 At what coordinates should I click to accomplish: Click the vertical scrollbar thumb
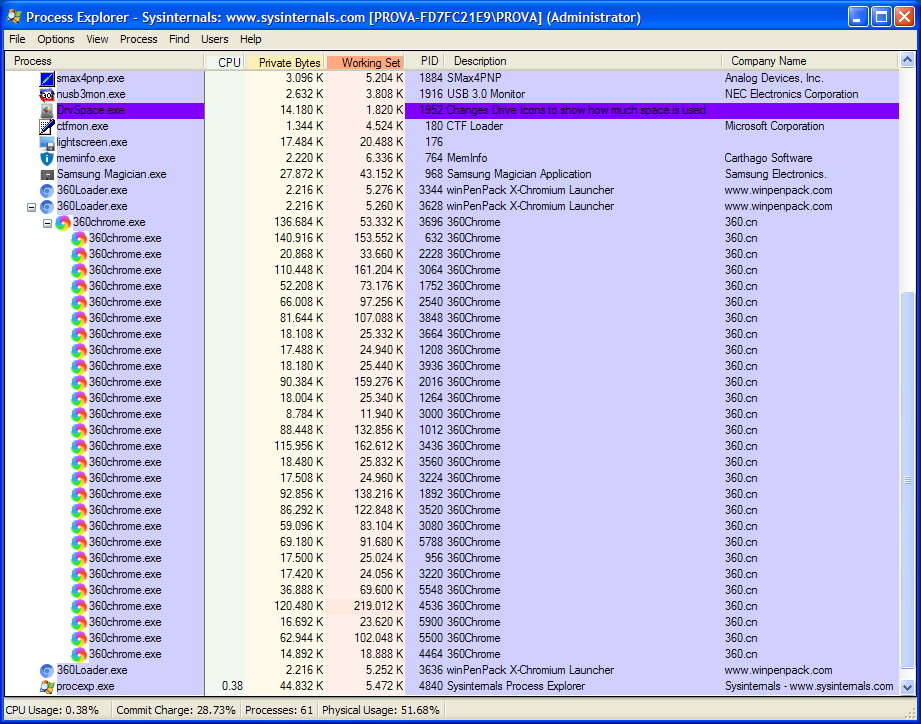[x=907, y=480]
